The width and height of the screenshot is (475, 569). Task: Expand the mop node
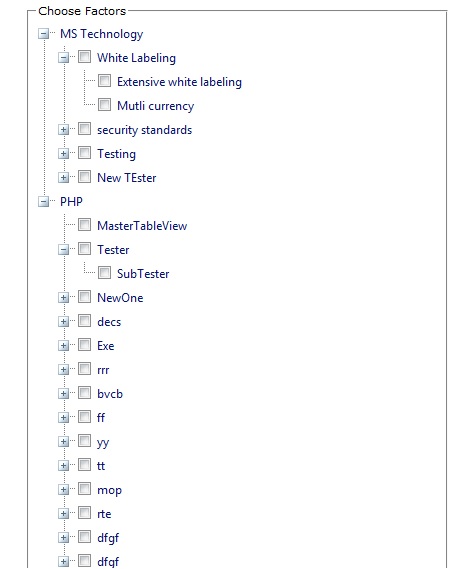click(64, 490)
